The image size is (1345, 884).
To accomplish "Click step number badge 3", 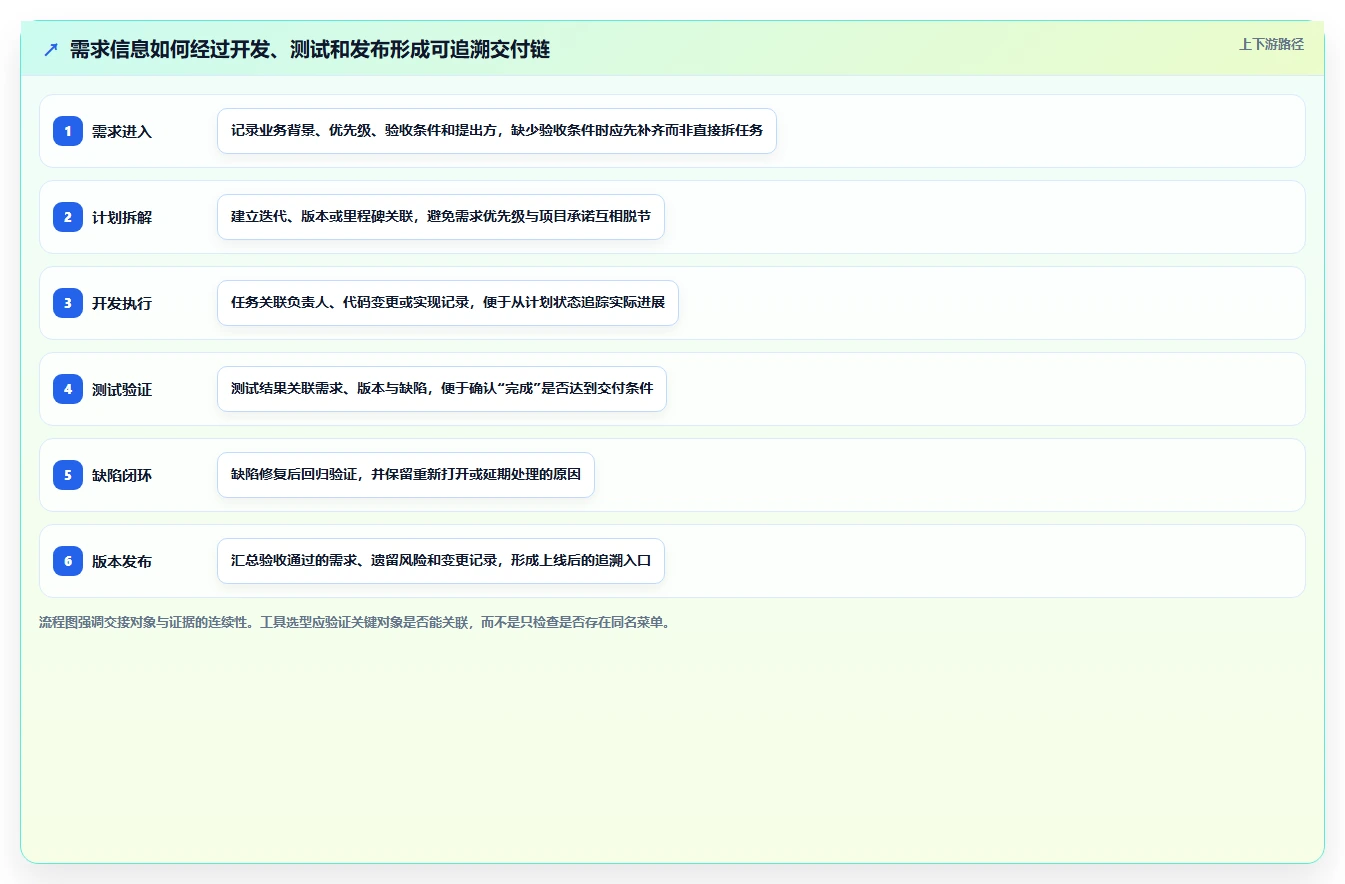I will point(68,302).
